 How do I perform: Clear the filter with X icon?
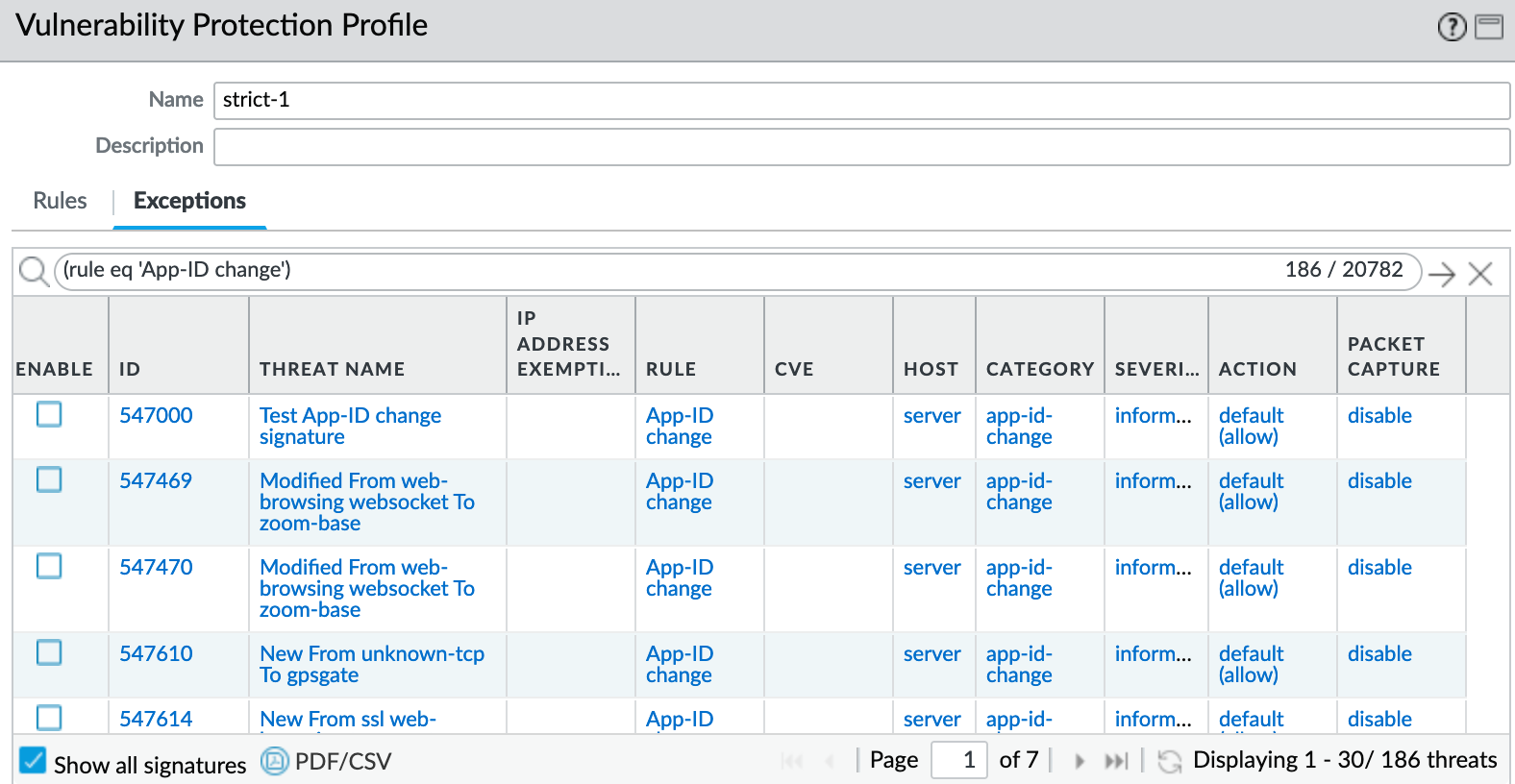(x=1480, y=275)
